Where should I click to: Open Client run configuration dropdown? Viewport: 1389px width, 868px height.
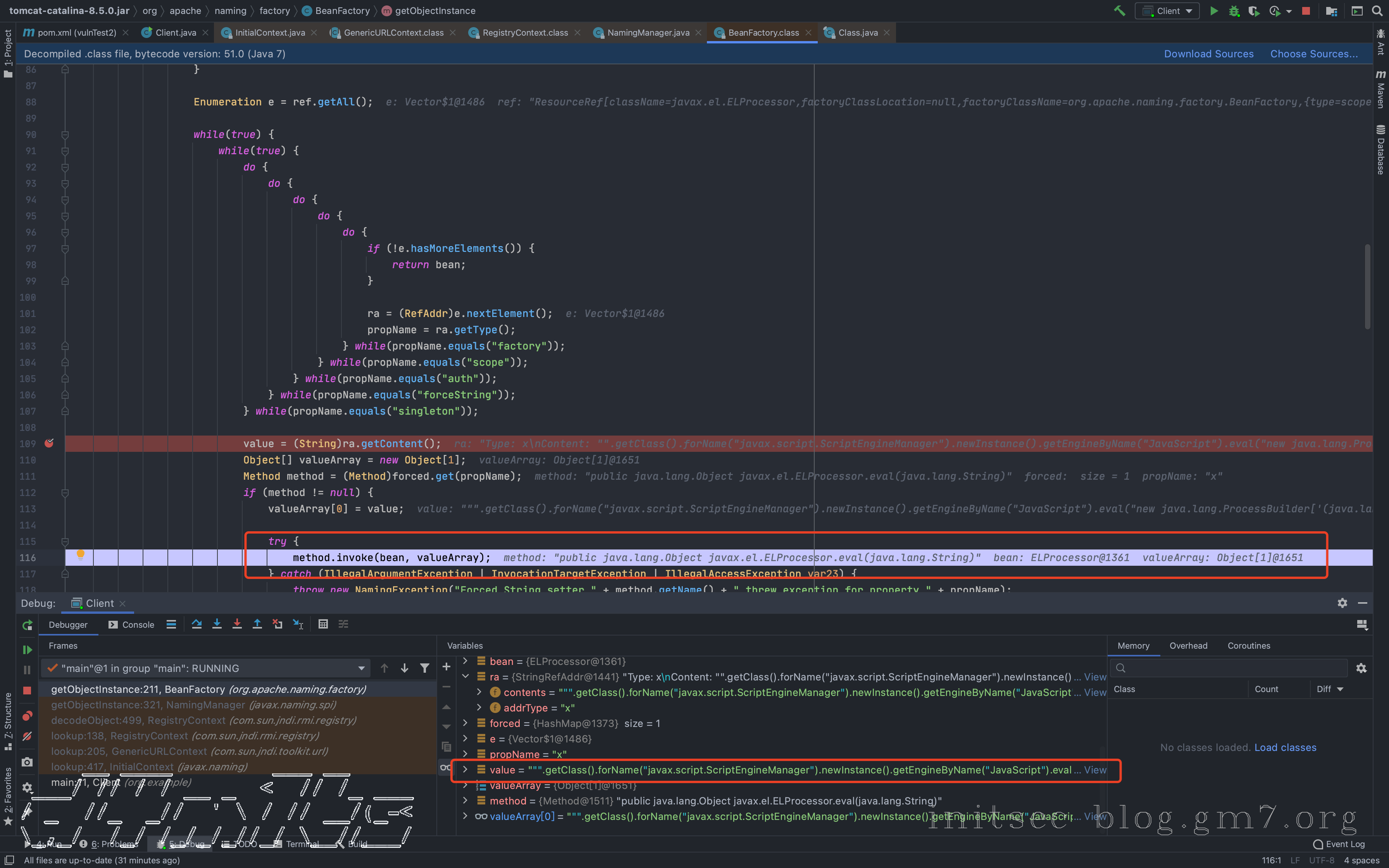point(1168,11)
